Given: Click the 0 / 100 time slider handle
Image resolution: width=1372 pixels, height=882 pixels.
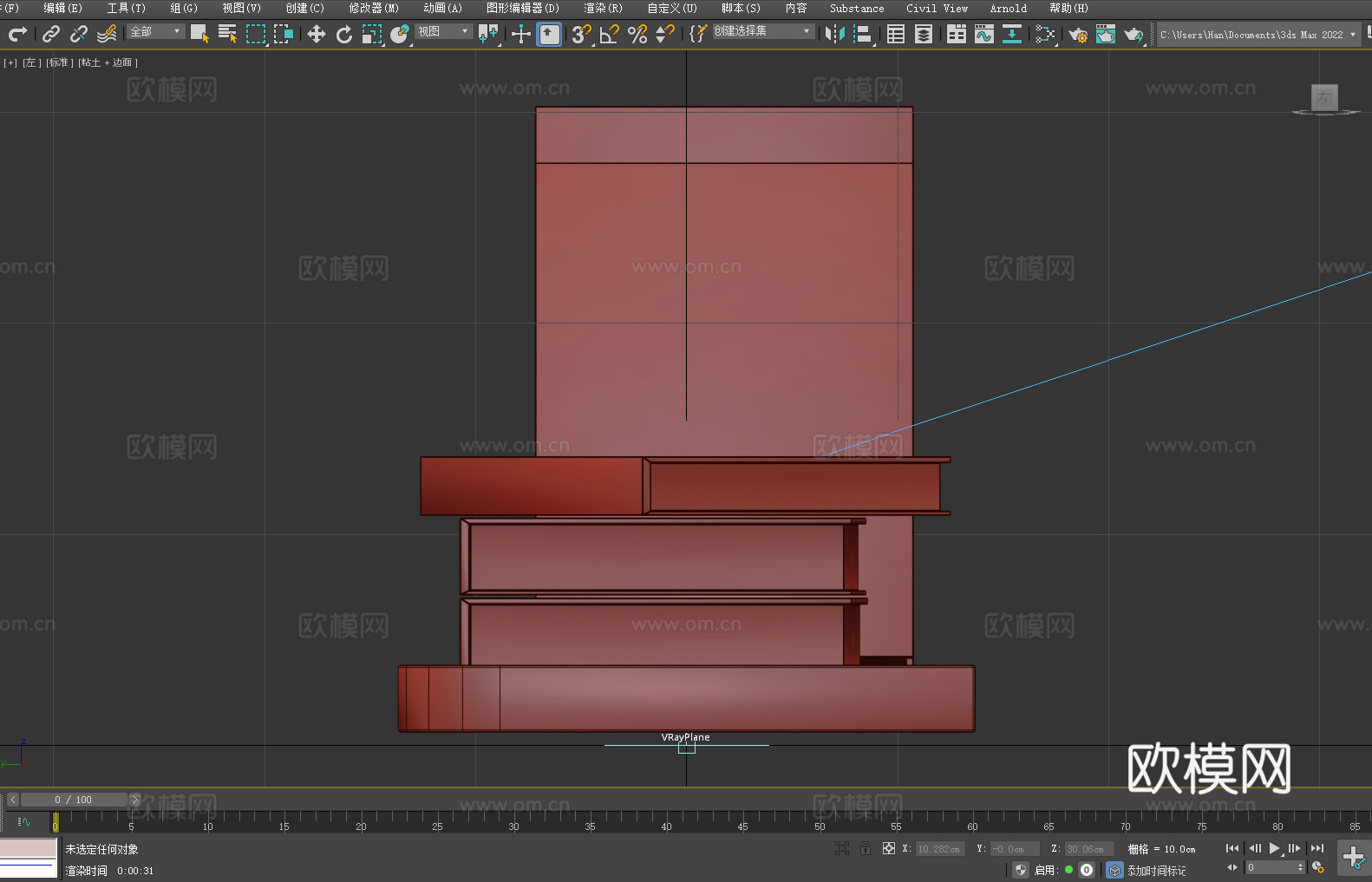Looking at the screenshot, I should coord(74,800).
